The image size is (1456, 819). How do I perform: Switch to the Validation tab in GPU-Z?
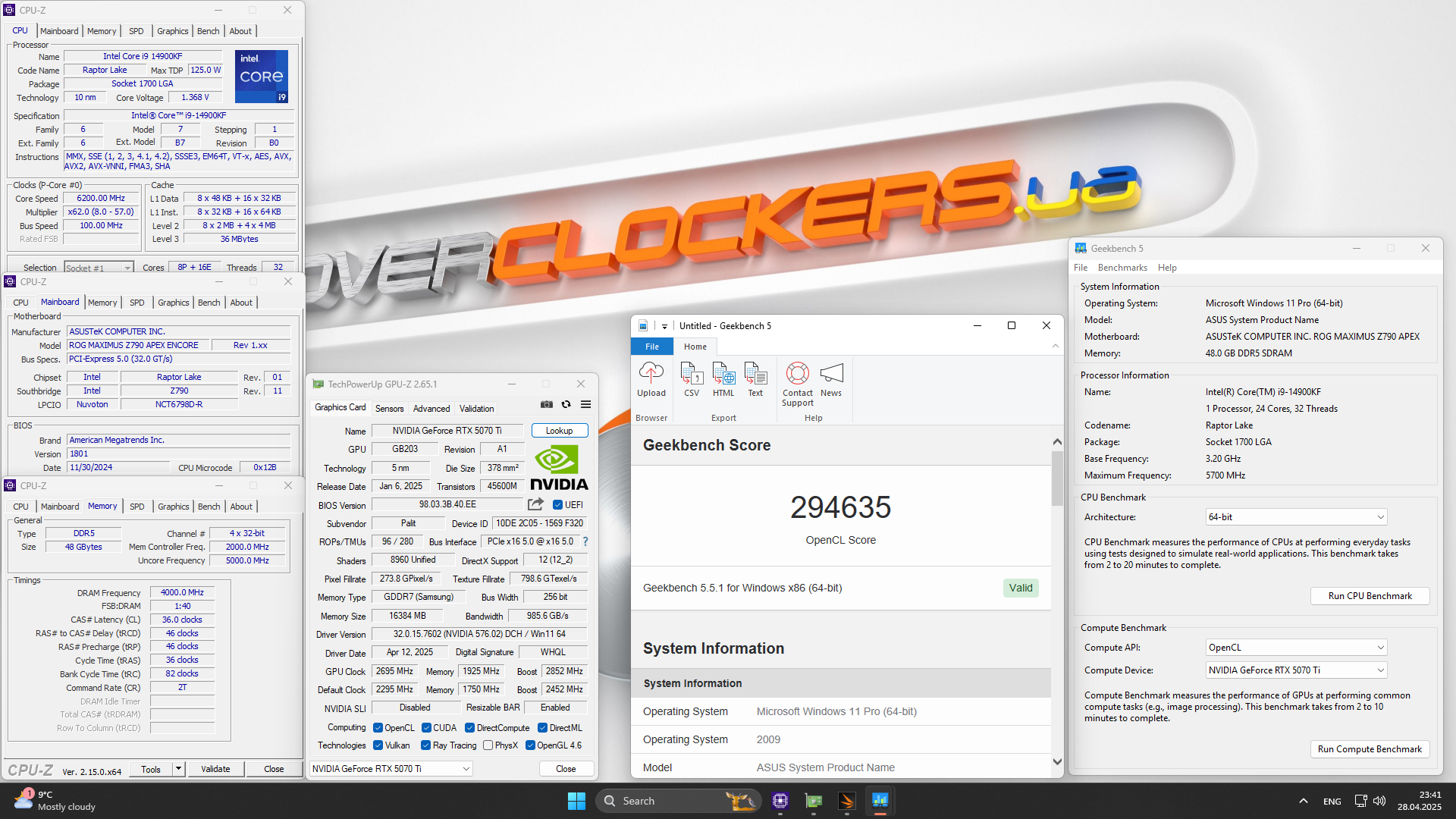click(476, 409)
